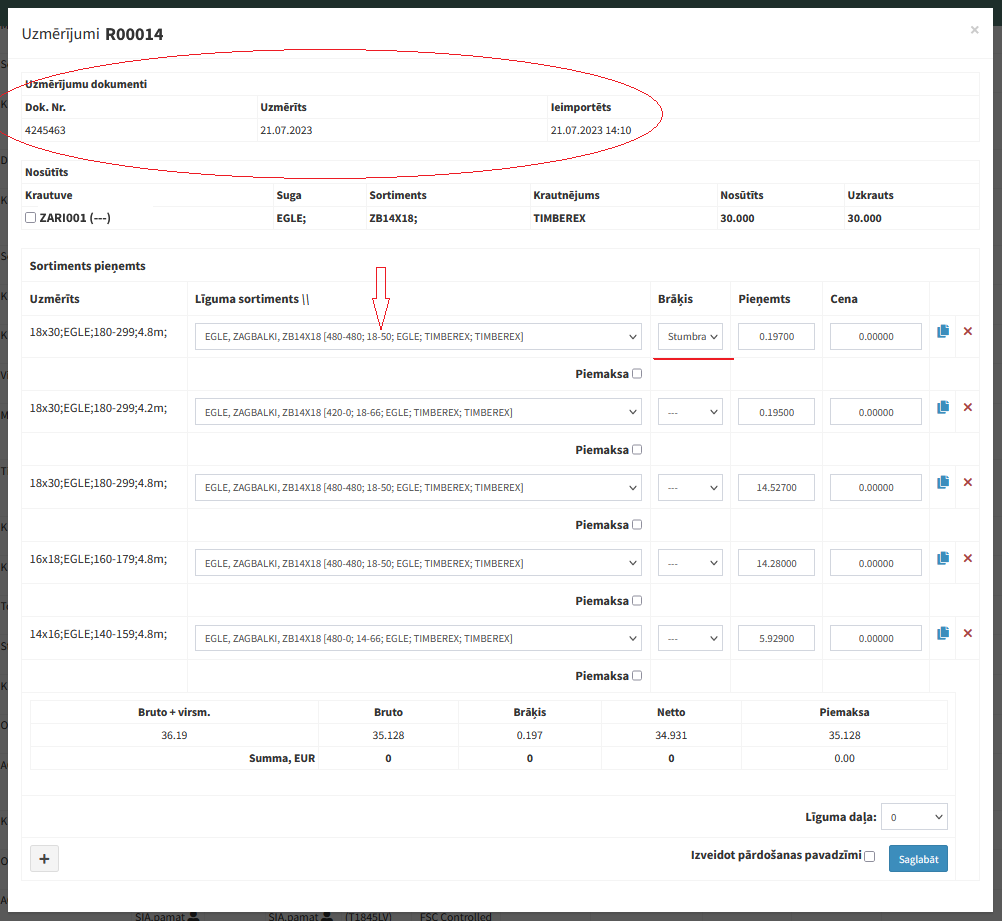
Task: Copy the 14x16 EGLE 140-159 row
Action: pos(942,633)
